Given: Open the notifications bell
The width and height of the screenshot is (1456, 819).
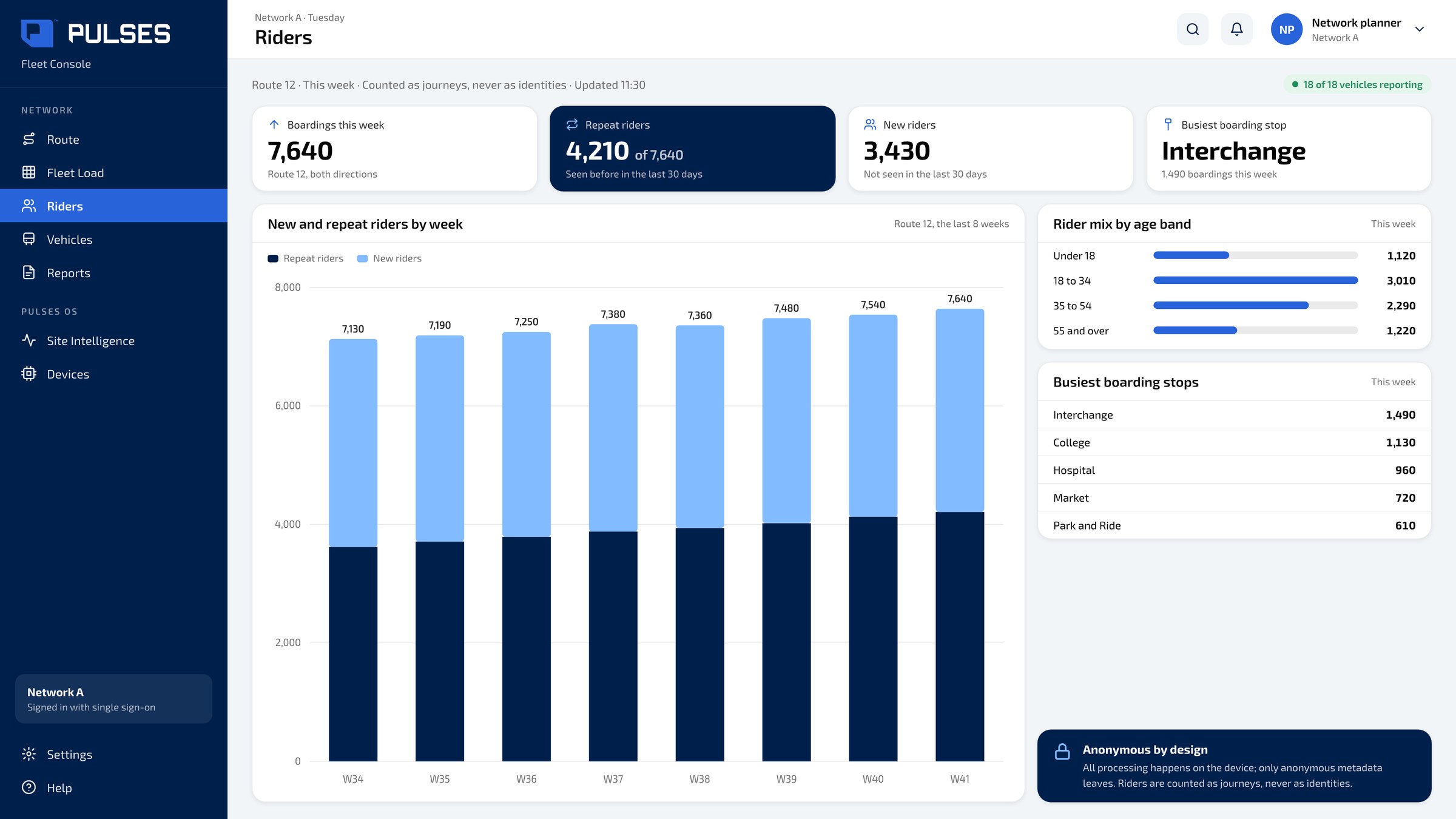Looking at the screenshot, I should [1236, 29].
